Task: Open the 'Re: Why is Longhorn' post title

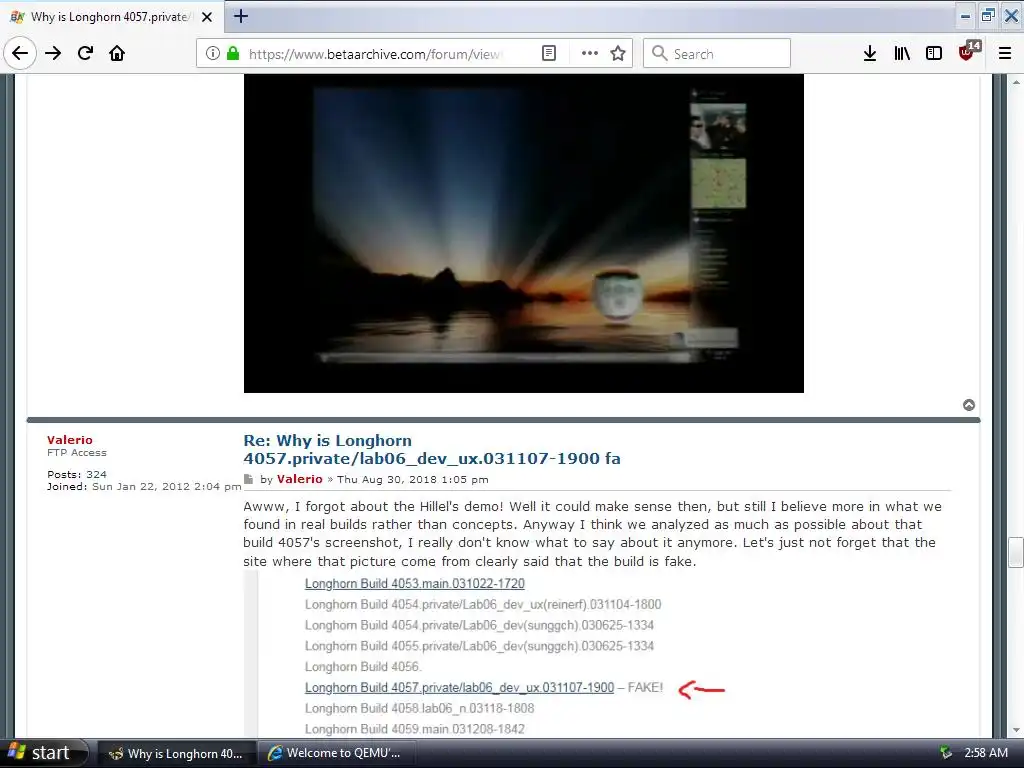Action: click(432, 449)
